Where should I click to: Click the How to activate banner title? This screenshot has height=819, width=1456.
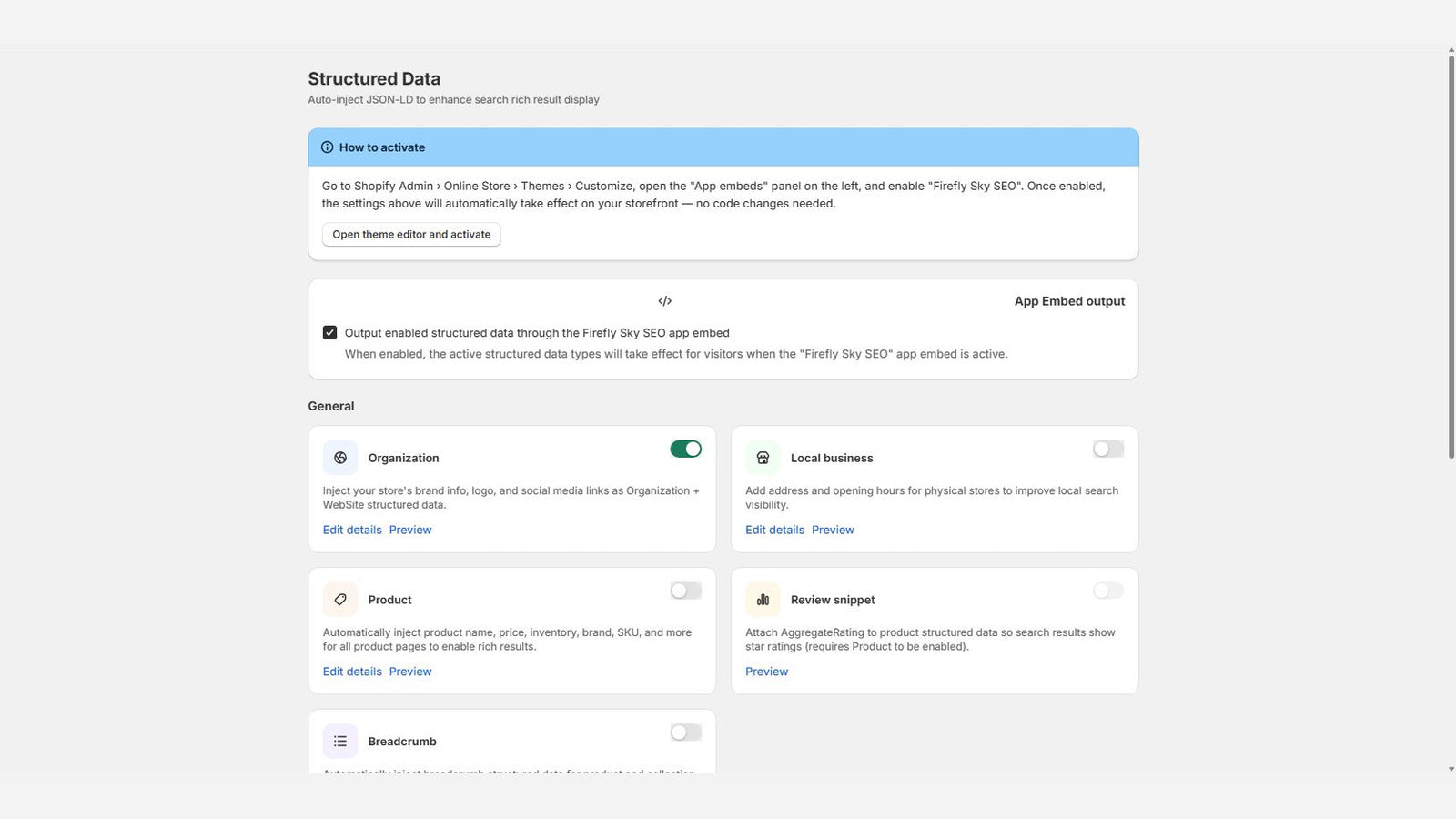tap(382, 147)
